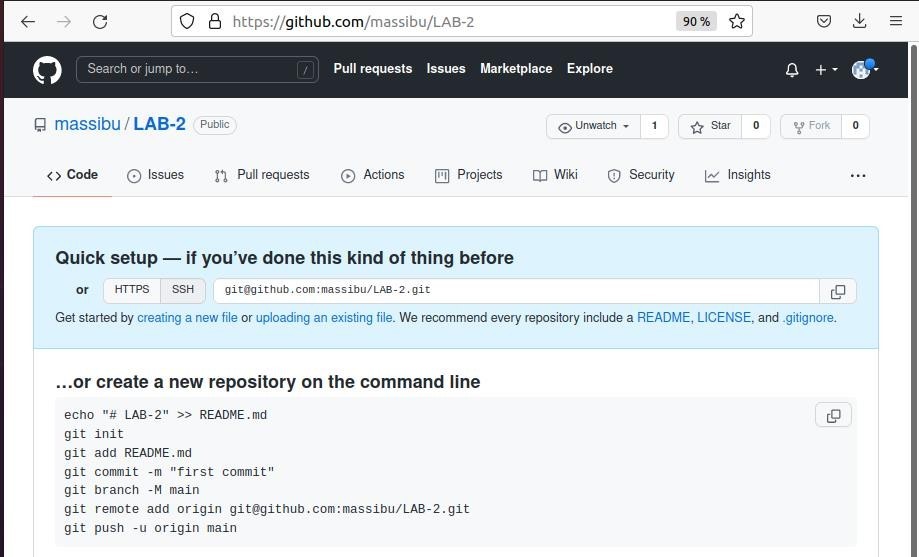Click the Quick setup heading text
Viewport: 919px width, 557px height.
pos(284,258)
